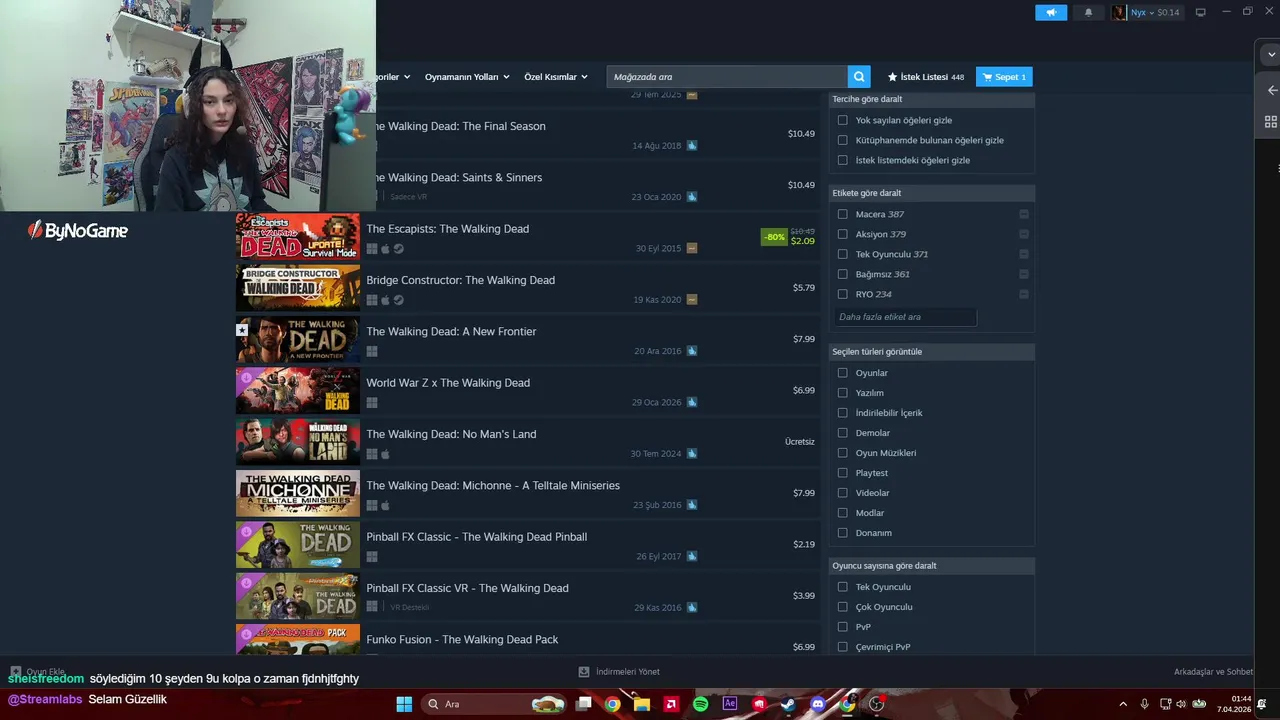Click in the Mağazada ara search field
The height and width of the screenshot is (720, 1280).
click(x=727, y=77)
